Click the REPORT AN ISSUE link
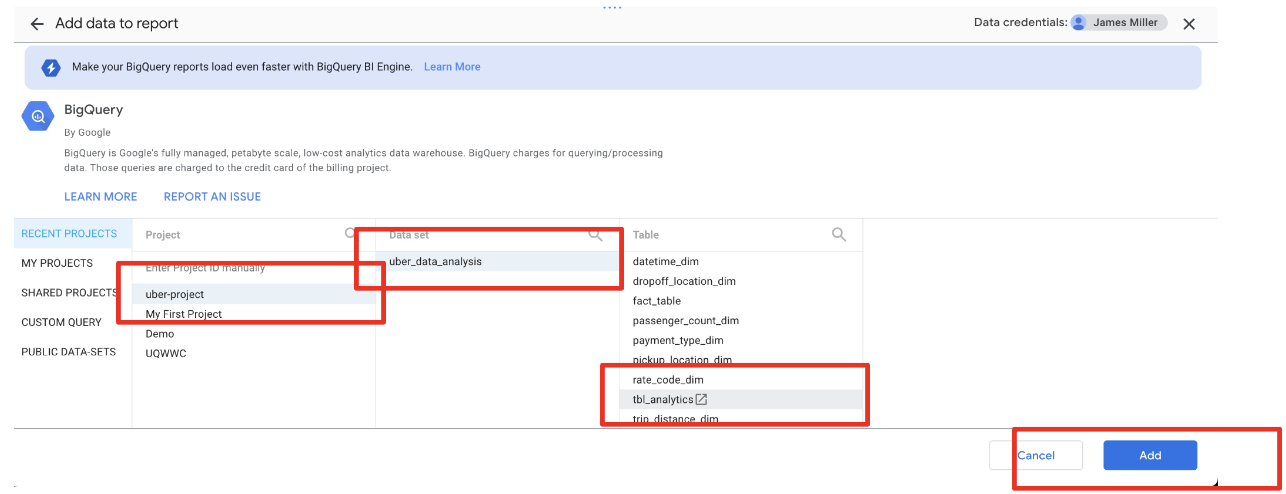 coord(212,197)
